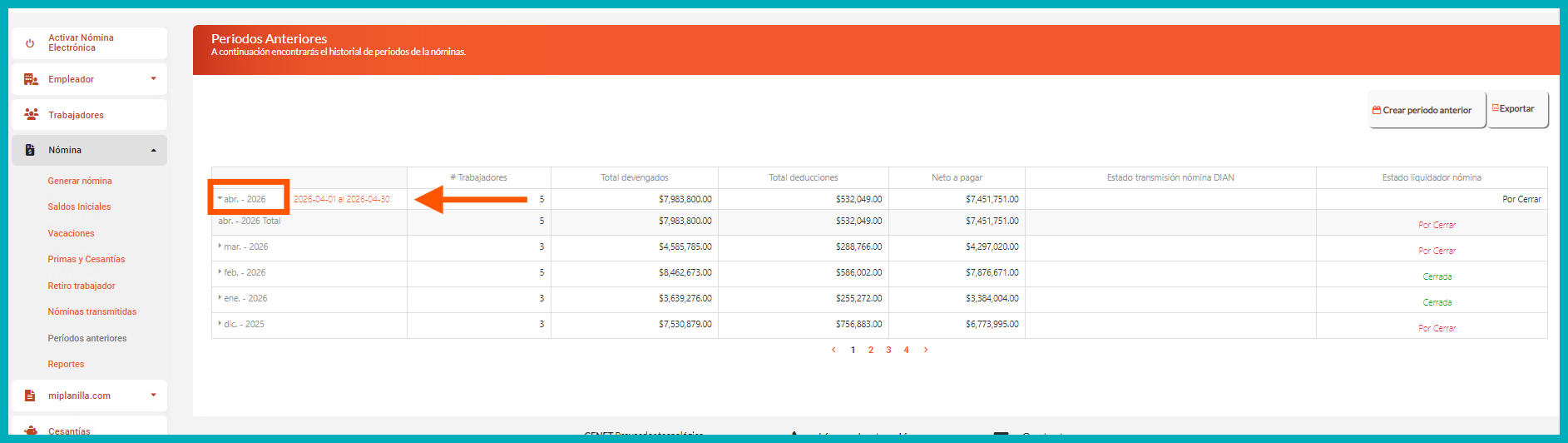Expand the mar. - 2026 period row
1568x443 pixels.
220,246
